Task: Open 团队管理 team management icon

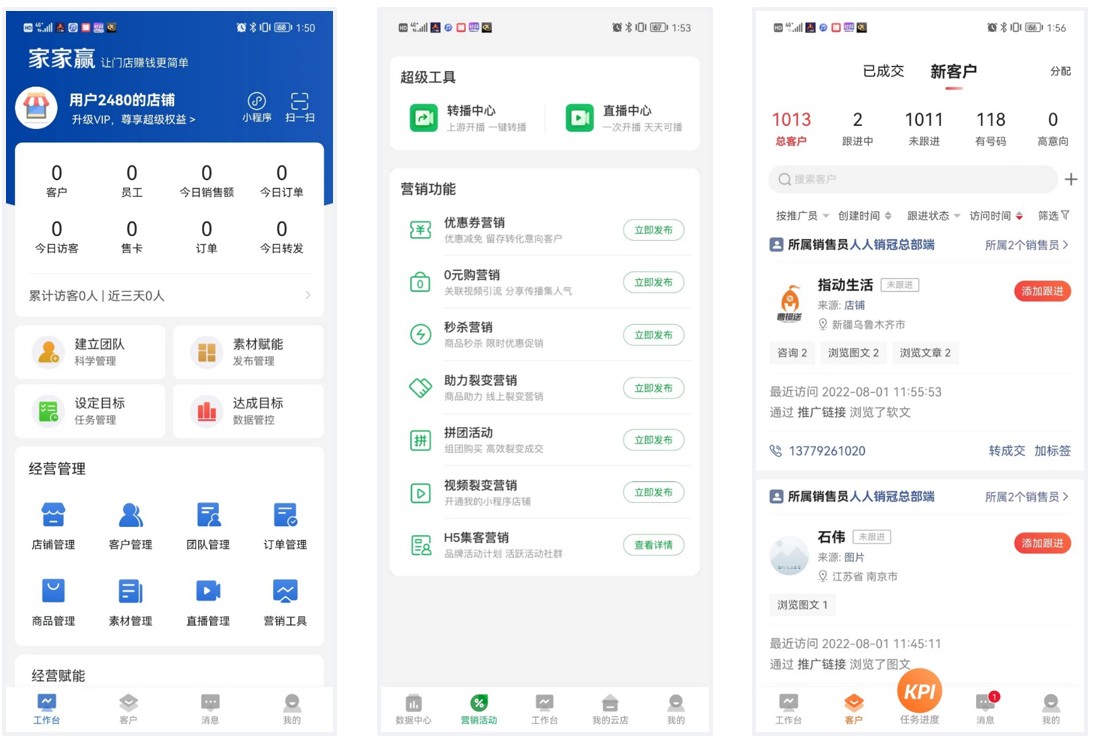Action: point(208,526)
